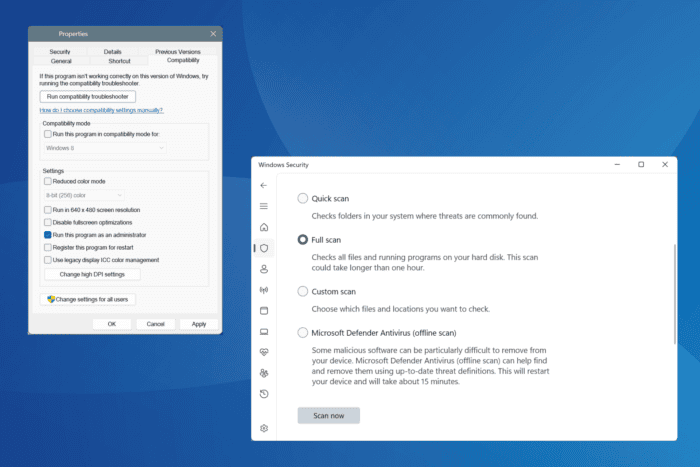Open the hamburger navigation menu in Windows Security
700x467 pixels.
tap(264, 206)
